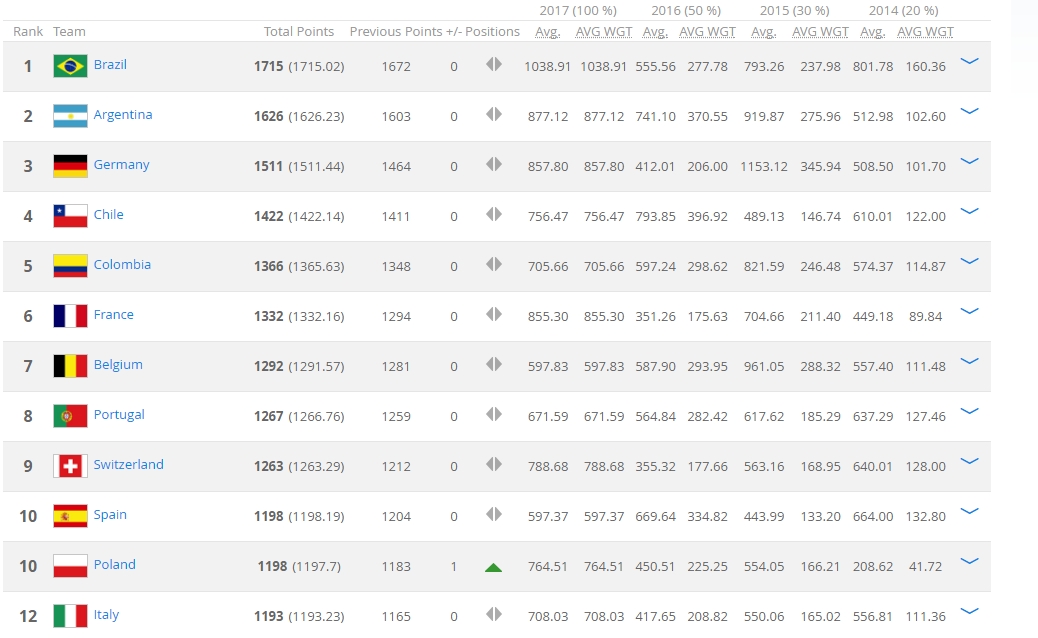Click the Portugal flag icon
Screen dimensions: 1038x638
click(70, 416)
